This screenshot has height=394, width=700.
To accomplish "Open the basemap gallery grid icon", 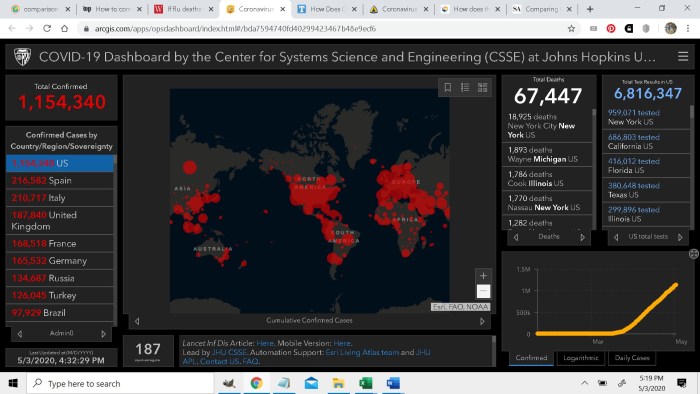I will click(x=483, y=87).
